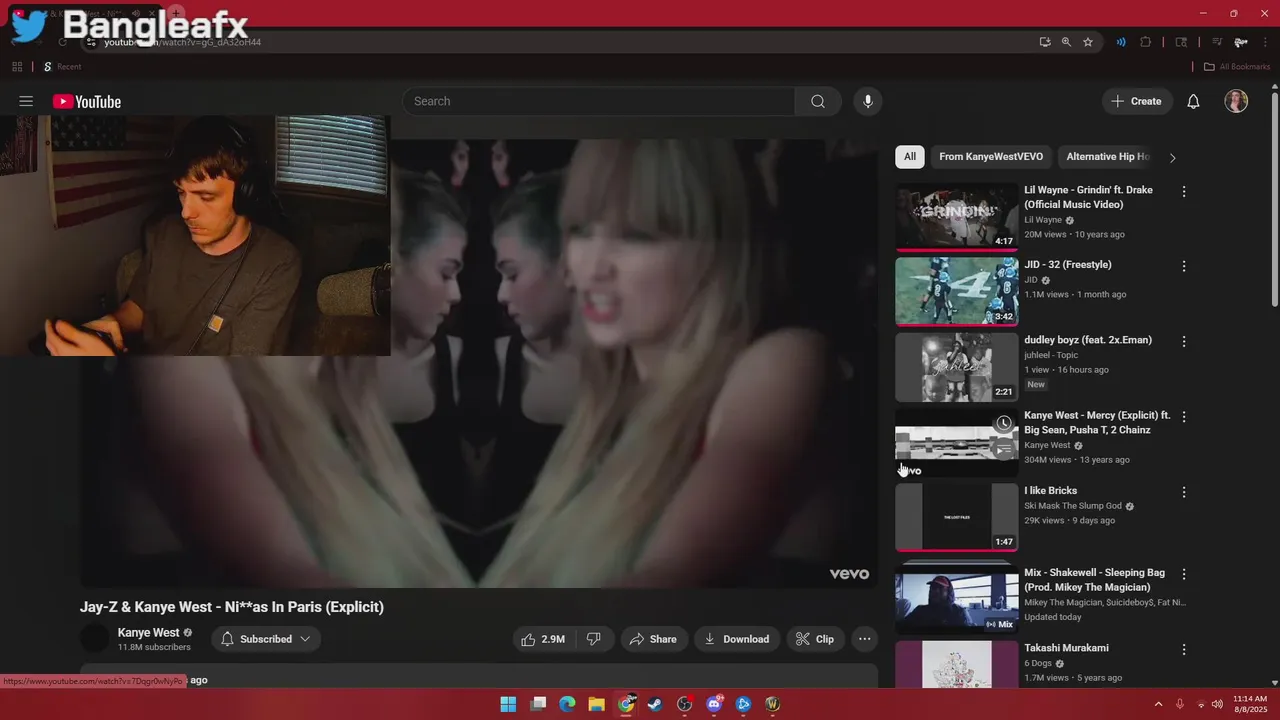Screen dimensions: 1280x720
Task: Open the Create menu button
Action: coord(1137,101)
